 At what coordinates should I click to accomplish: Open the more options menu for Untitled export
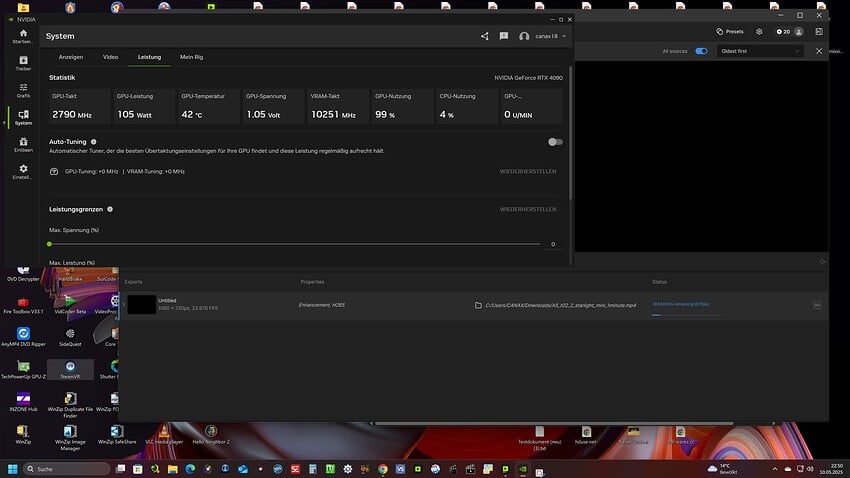[x=817, y=305]
